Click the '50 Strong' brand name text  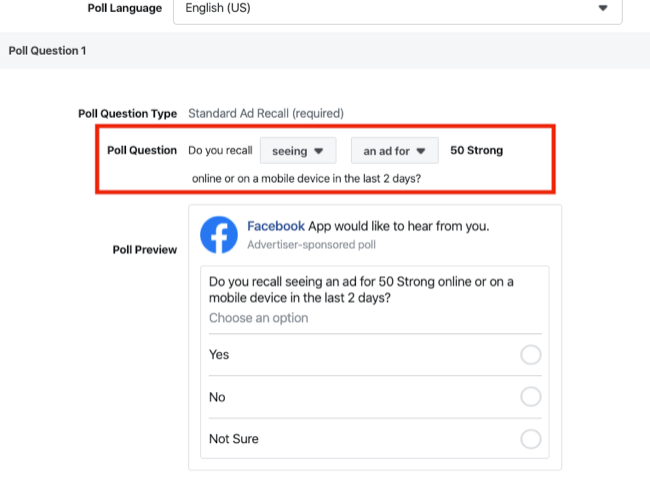(477, 151)
